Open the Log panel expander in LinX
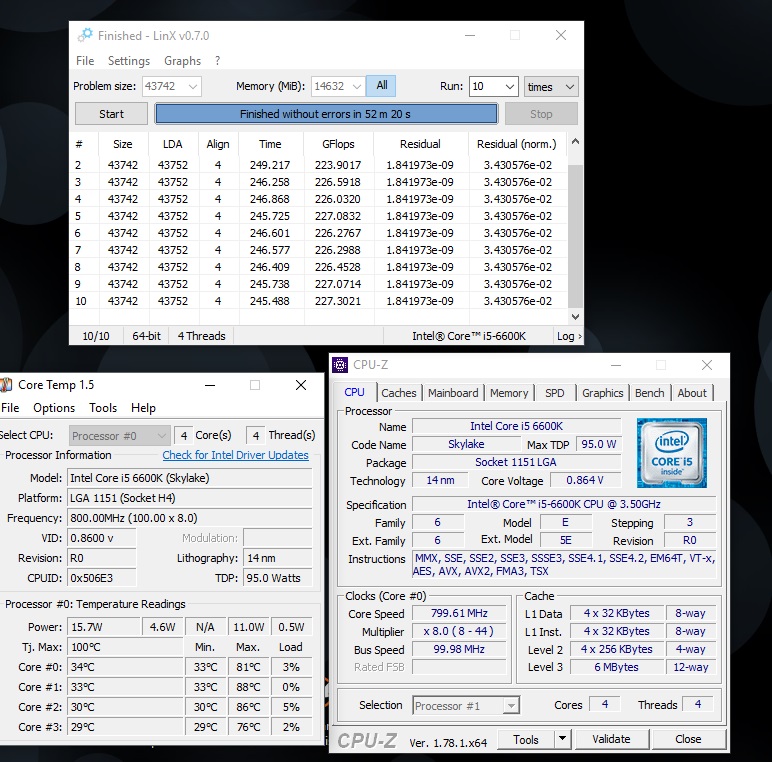 [569, 336]
